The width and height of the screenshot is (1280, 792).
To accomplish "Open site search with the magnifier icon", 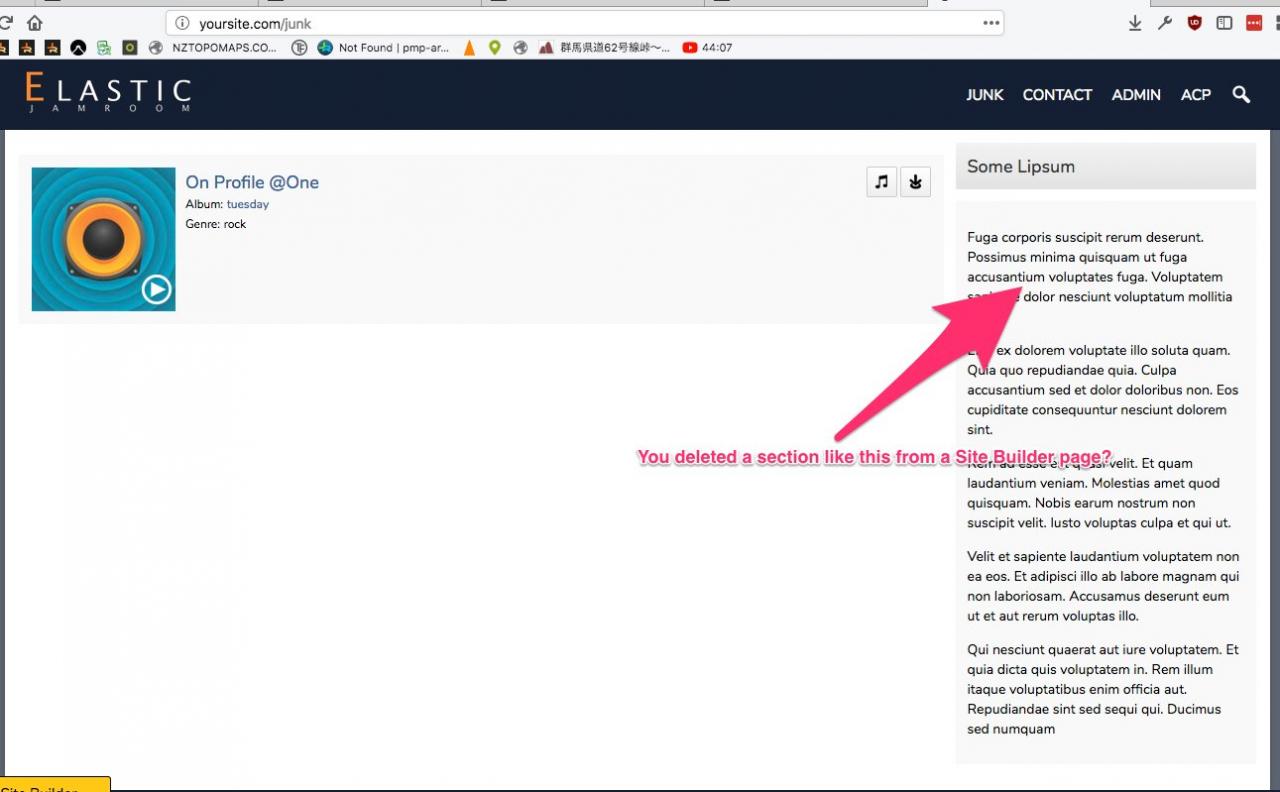I will coord(1241,95).
